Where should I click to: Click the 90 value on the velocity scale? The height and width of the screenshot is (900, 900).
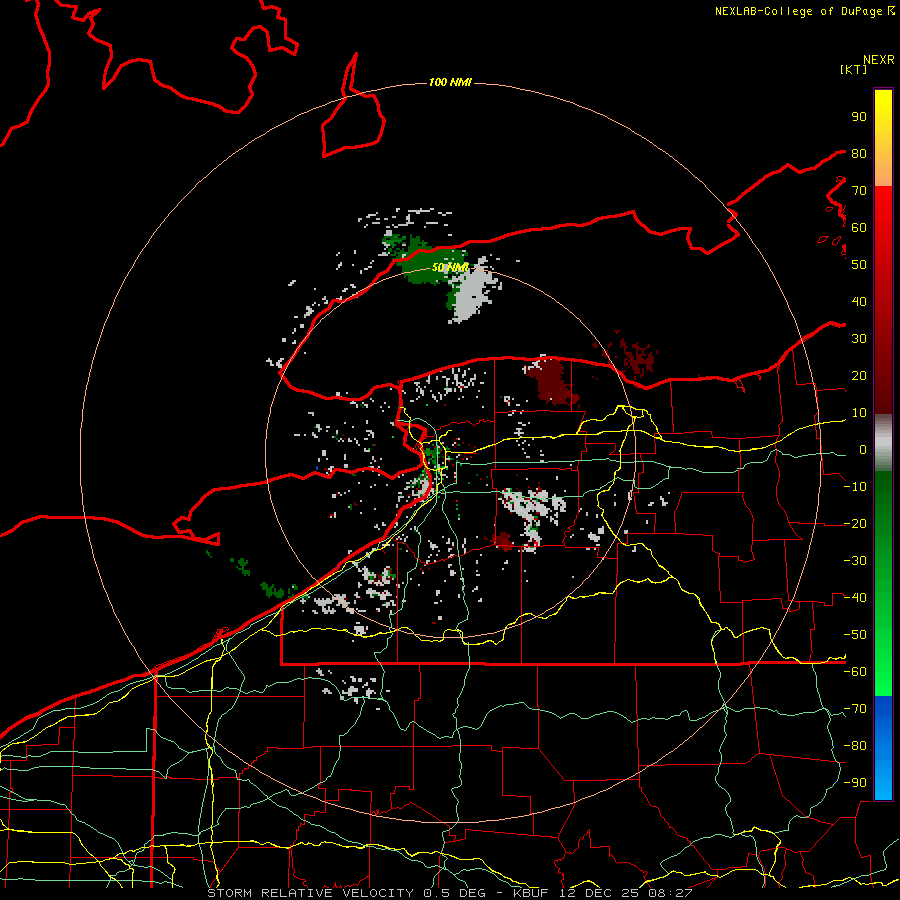pyautogui.click(x=859, y=117)
